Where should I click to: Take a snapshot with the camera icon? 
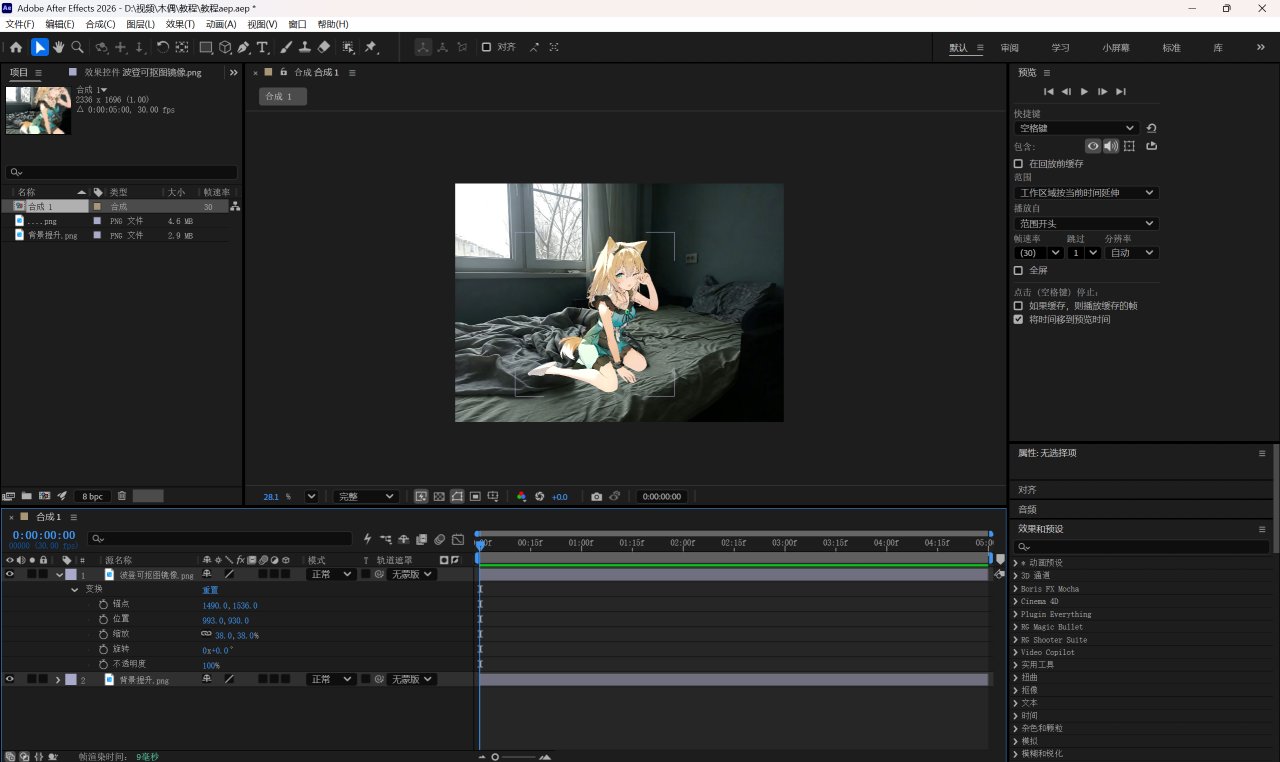(x=596, y=496)
